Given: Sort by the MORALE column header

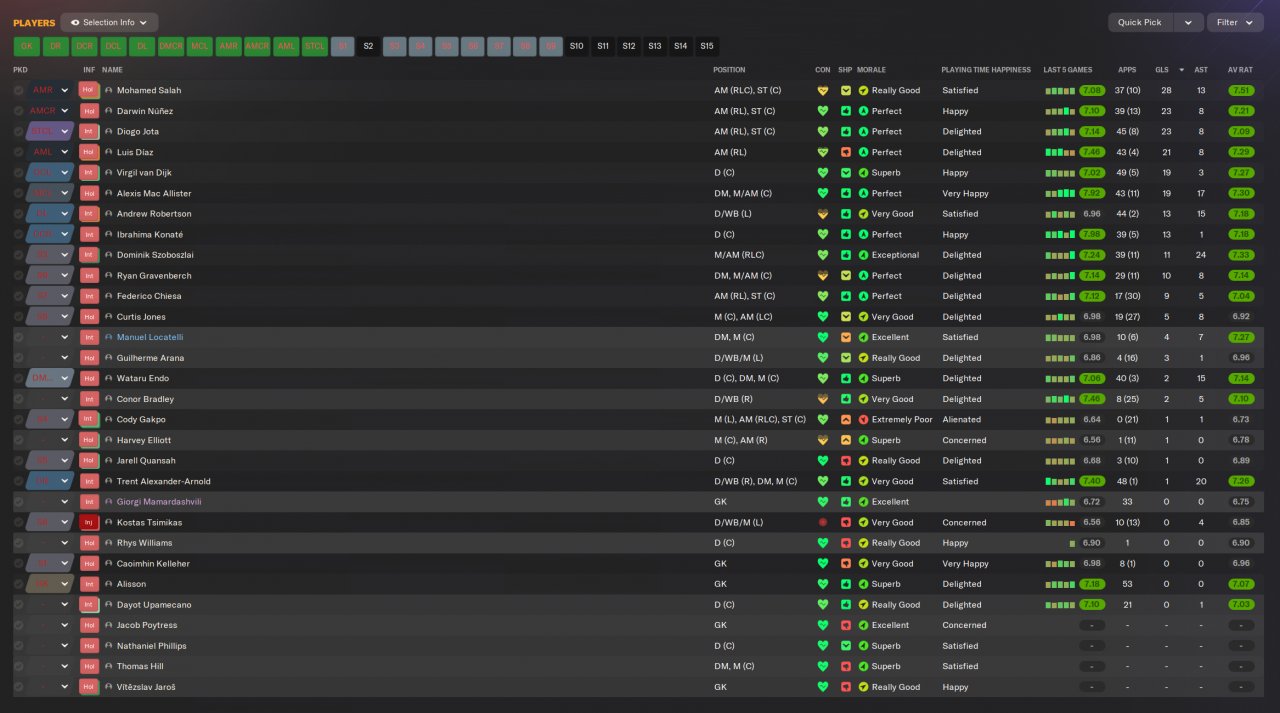Looking at the screenshot, I should coord(871,70).
